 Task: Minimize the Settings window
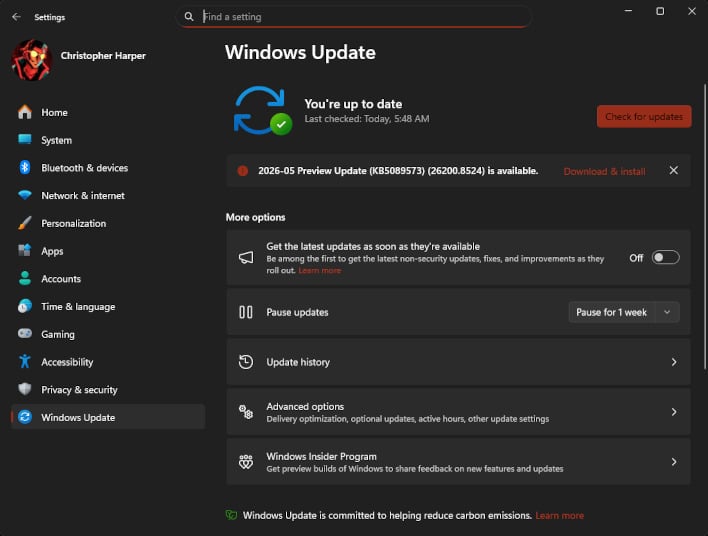click(628, 11)
